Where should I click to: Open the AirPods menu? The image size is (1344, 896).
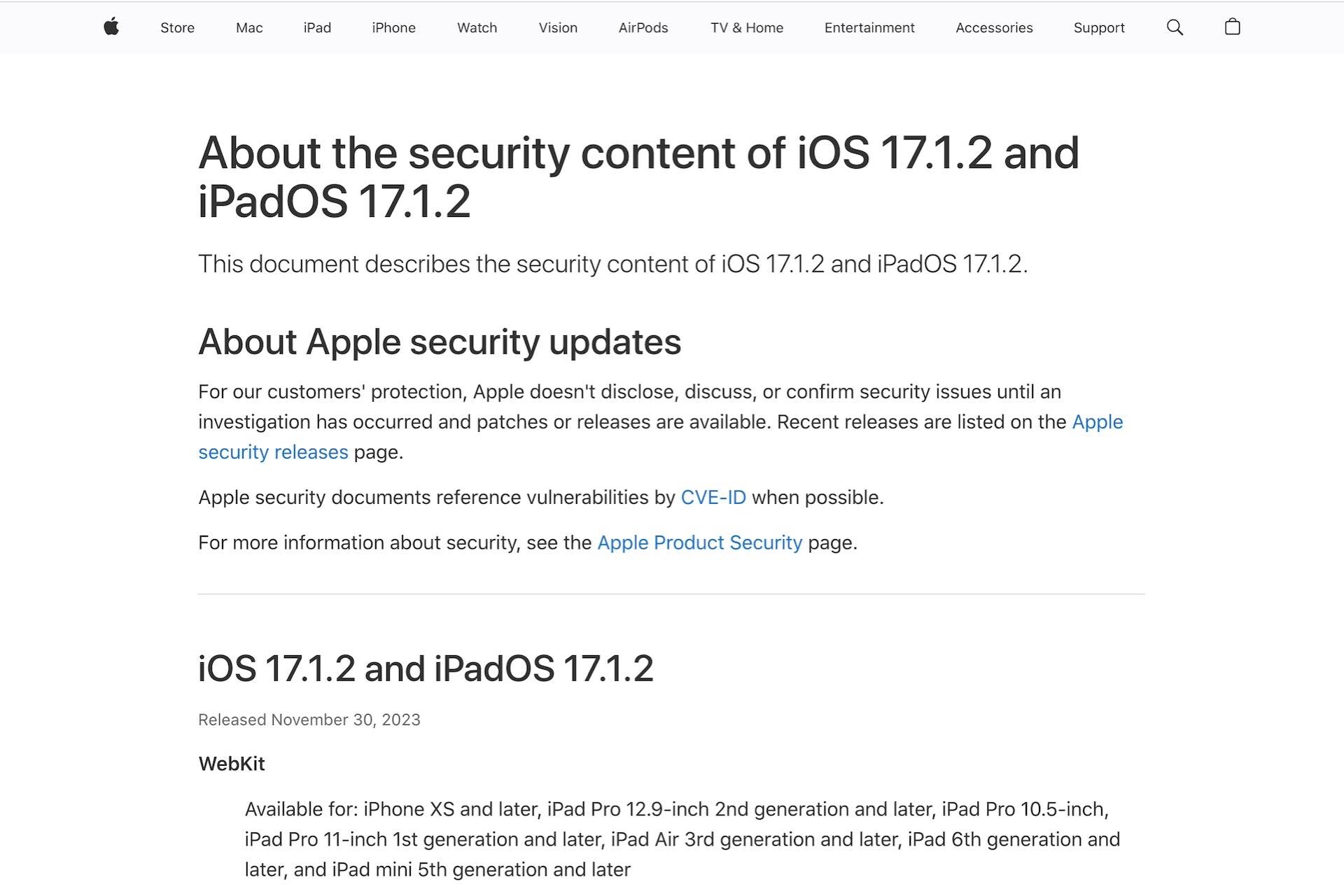click(643, 28)
